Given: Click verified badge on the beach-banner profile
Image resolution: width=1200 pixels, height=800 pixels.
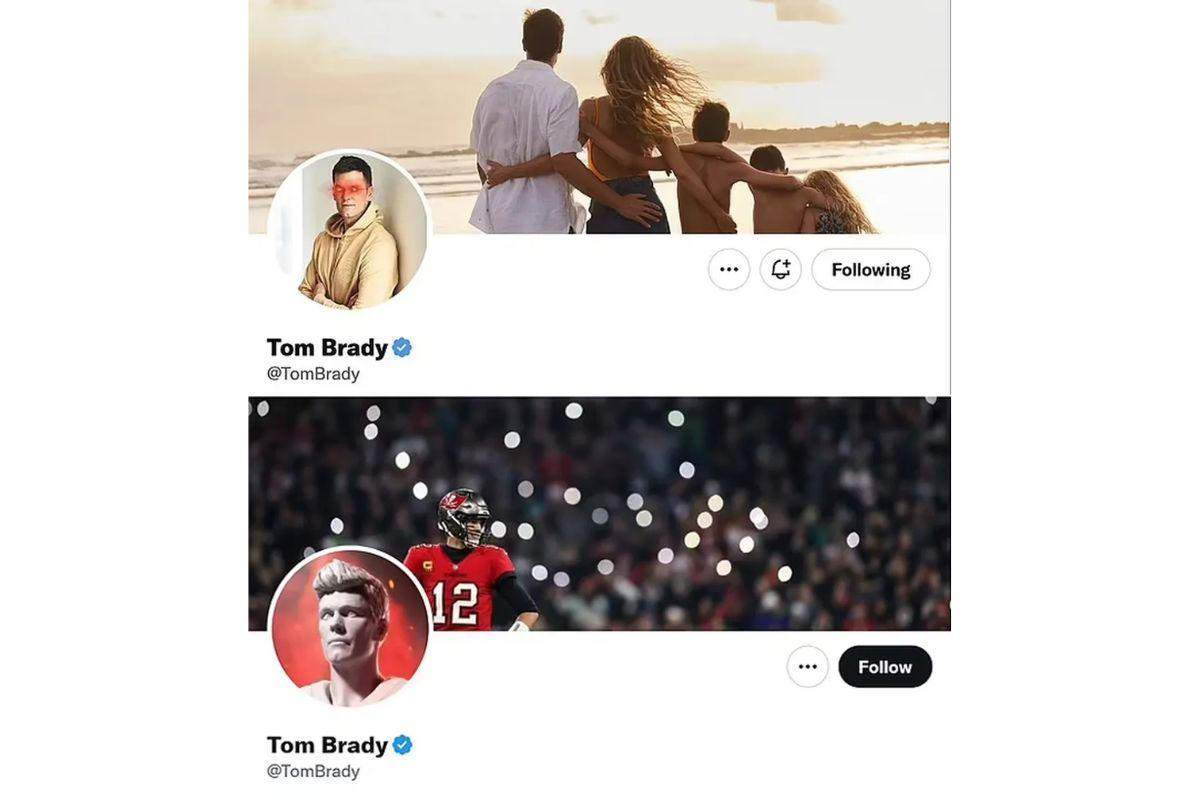Looking at the screenshot, I should tap(402, 348).
